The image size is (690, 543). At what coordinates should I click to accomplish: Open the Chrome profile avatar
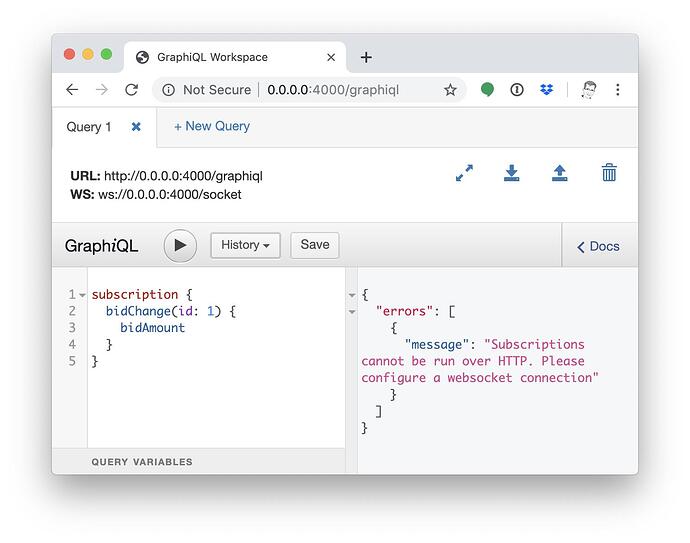[x=589, y=90]
